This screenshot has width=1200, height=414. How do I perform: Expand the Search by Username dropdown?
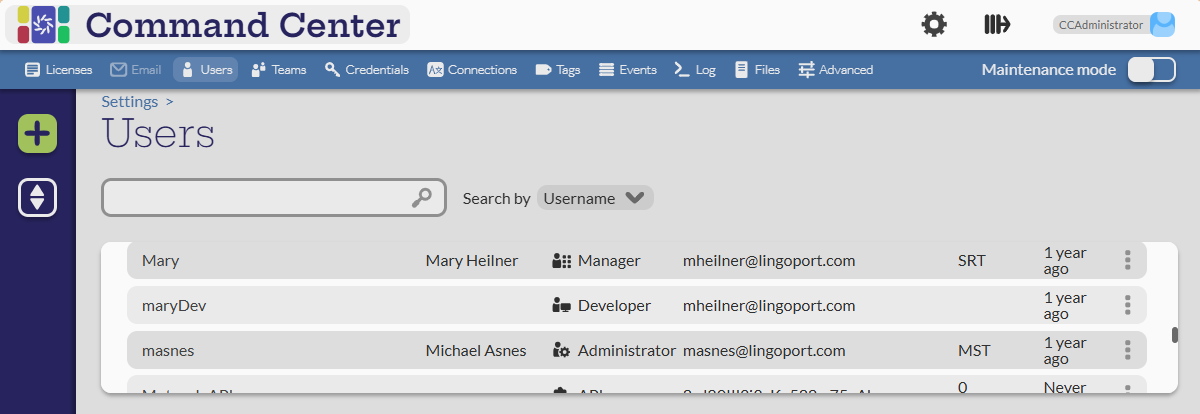click(595, 198)
